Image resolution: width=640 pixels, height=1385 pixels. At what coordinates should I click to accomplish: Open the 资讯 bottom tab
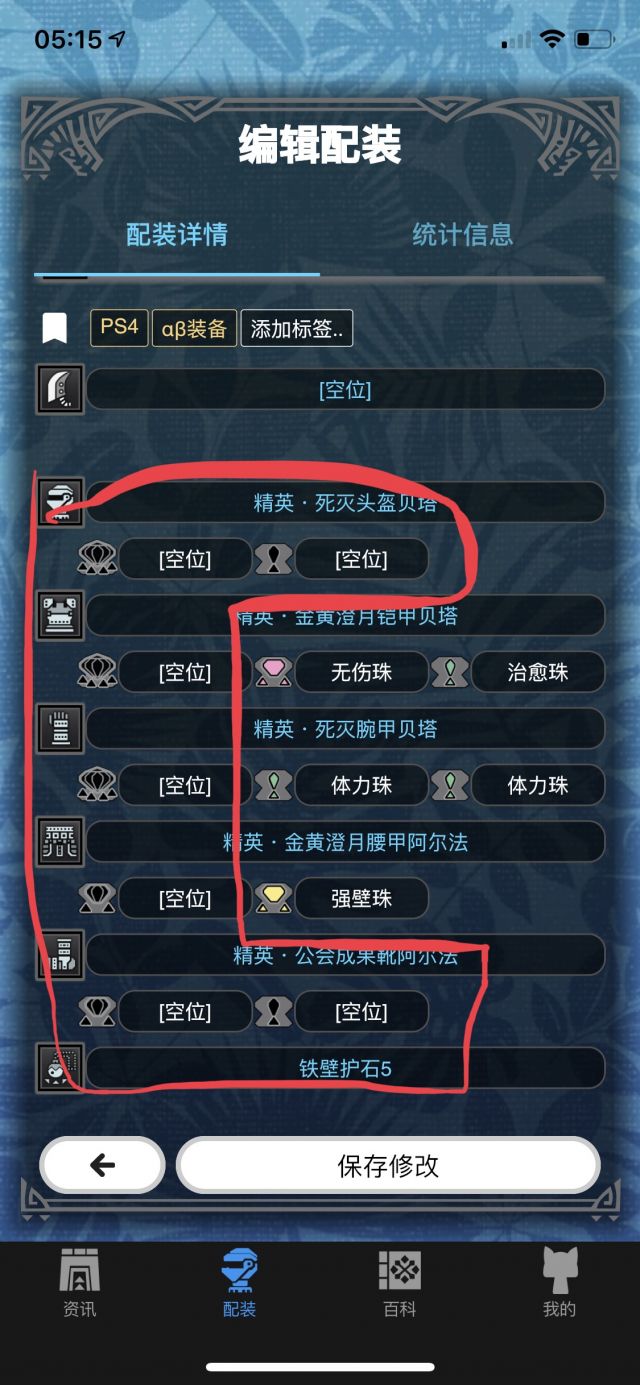tap(80, 1283)
